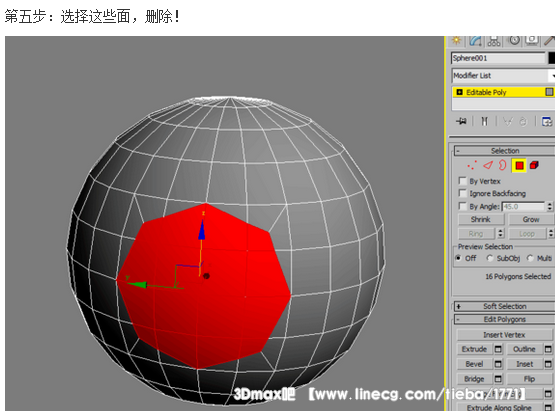Click the Ring spinner arrows
Image resolution: width=555 pixels, height=411 pixels.
click(x=500, y=234)
